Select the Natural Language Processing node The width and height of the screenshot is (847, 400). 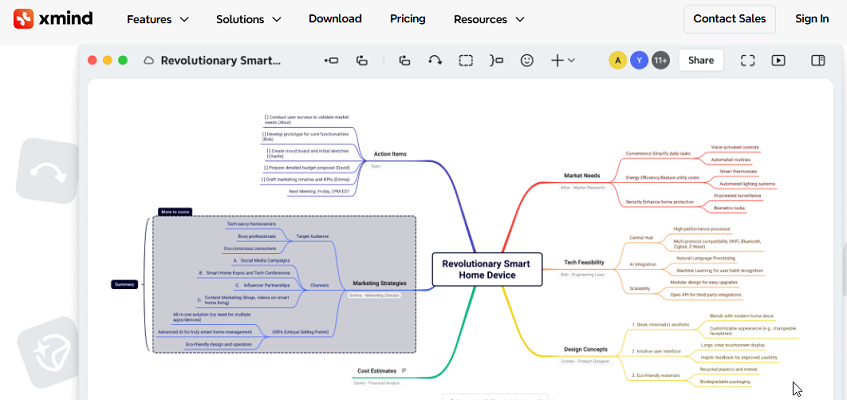click(705, 258)
